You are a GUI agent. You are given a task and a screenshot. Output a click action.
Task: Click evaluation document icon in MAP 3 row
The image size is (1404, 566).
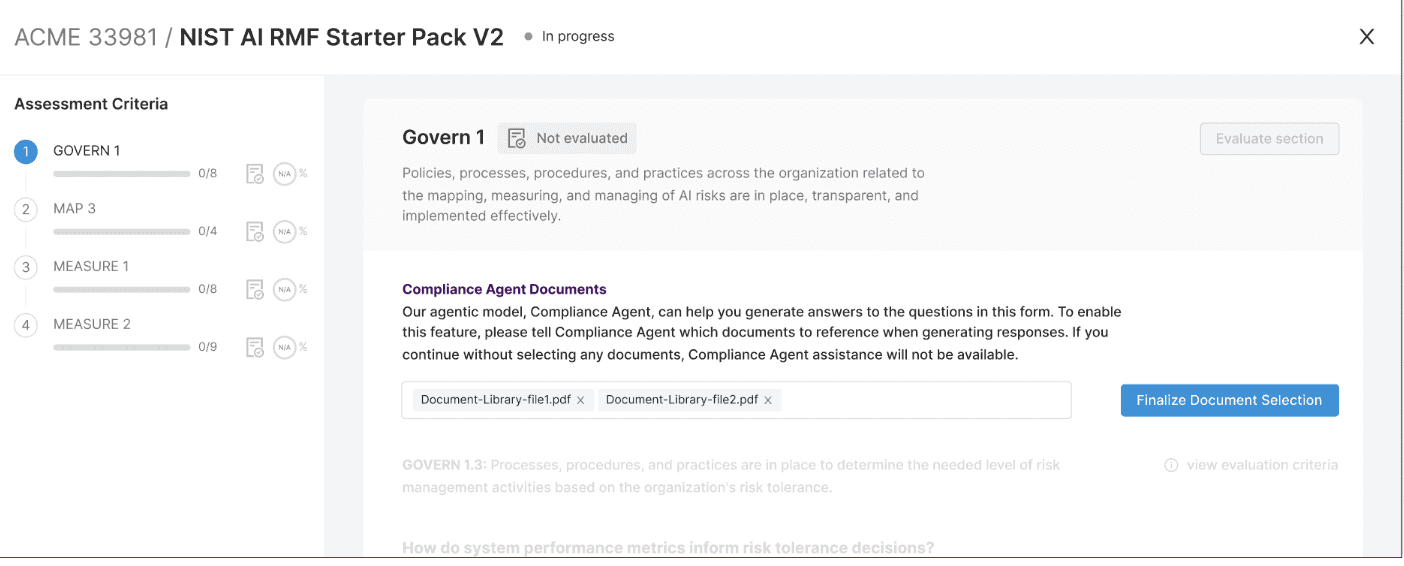click(x=255, y=232)
